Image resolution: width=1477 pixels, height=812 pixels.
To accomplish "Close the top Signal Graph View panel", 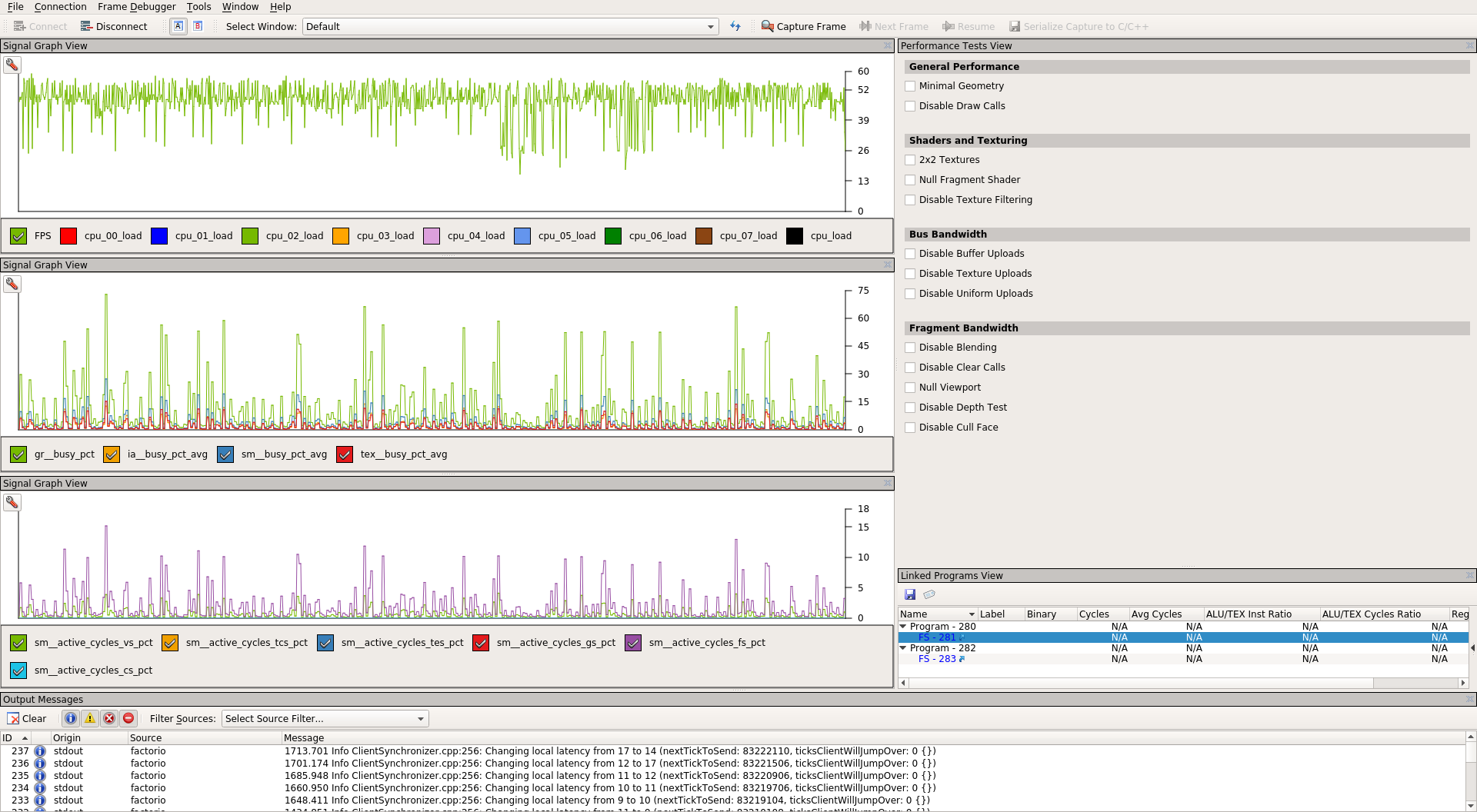I will tap(888, 46).
